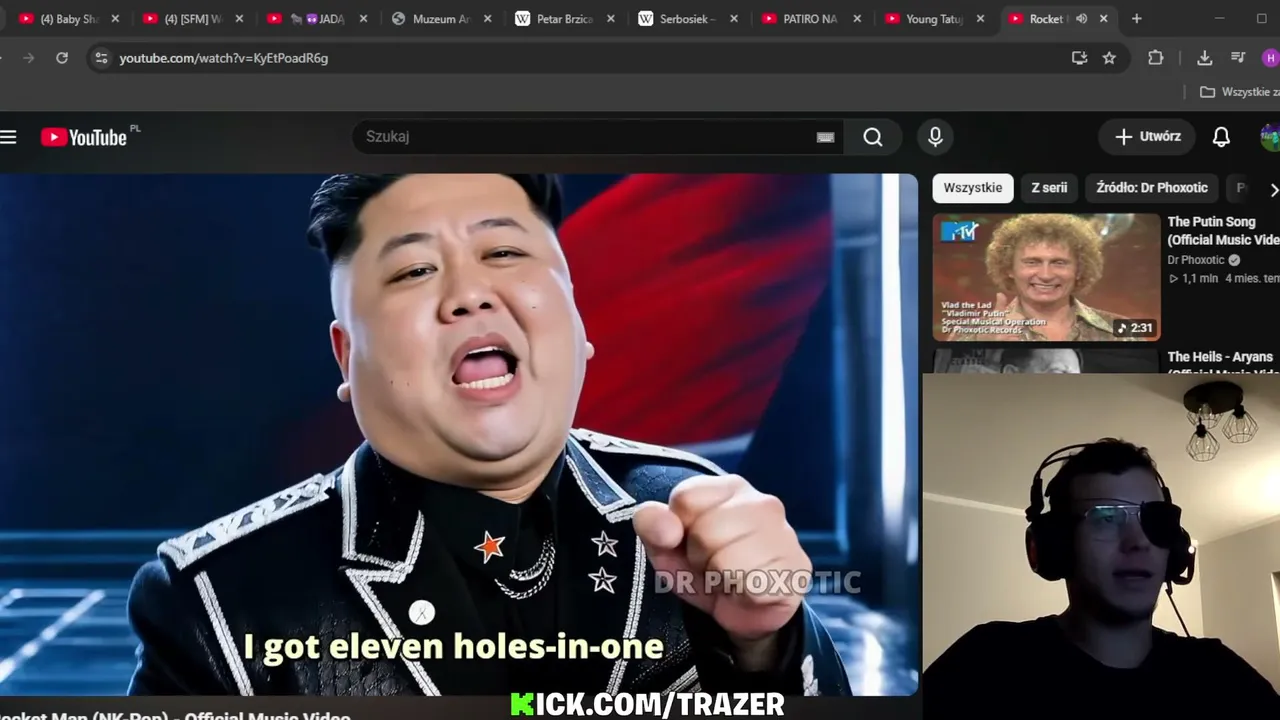Open The Putin Song title link
Image resolution: width=1280 pixels, height=720 pixels.
(1223, 231)
